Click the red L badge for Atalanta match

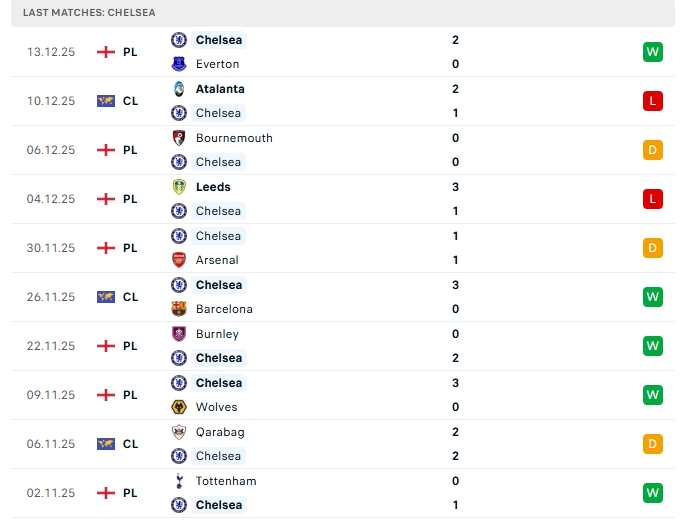pyautogui.click(x=653, y=101)
